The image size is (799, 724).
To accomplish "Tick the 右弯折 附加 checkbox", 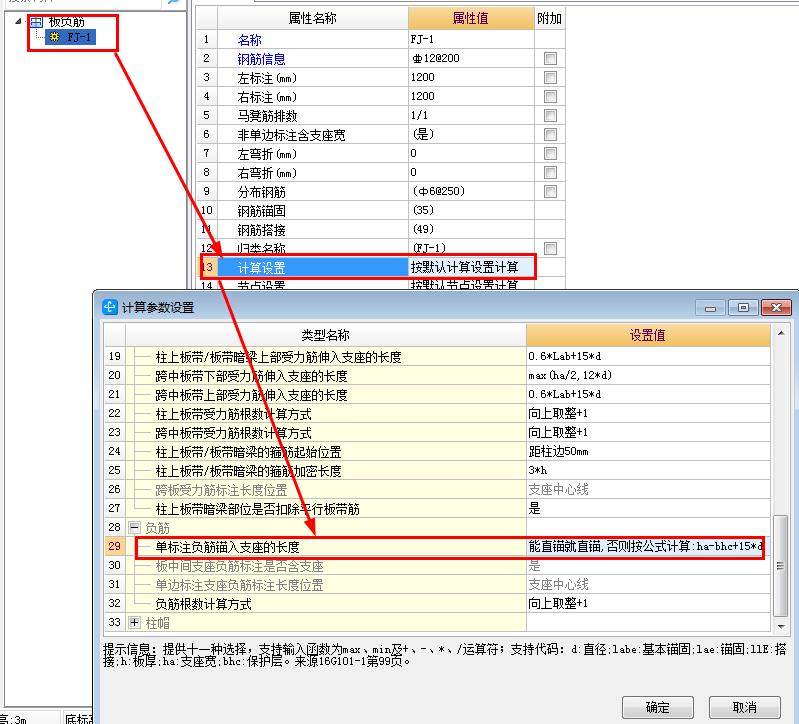I will click(x=550, y=173).
